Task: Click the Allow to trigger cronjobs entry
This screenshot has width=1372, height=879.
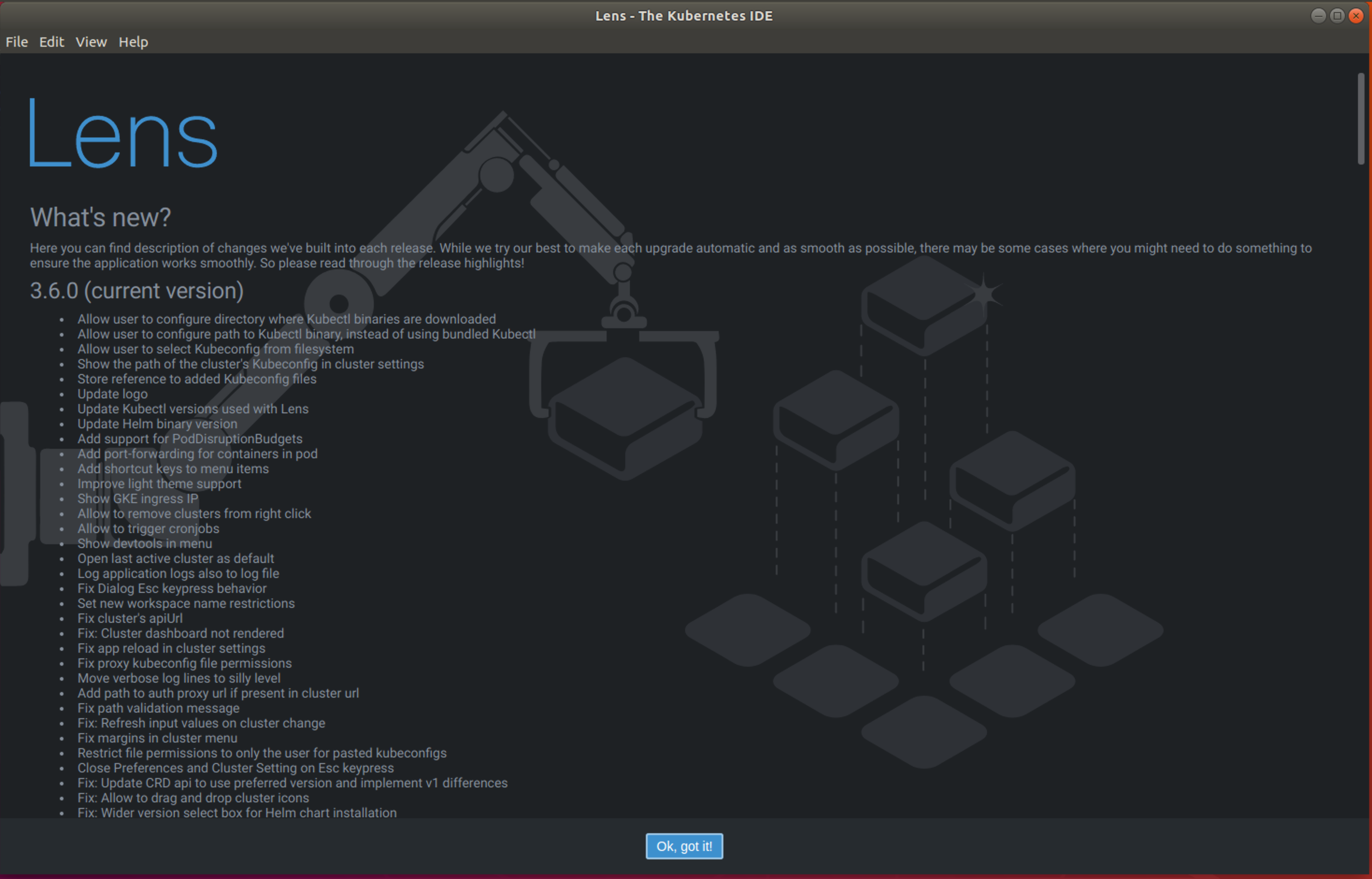Action: pyautogui.click(x=148, y=528)
